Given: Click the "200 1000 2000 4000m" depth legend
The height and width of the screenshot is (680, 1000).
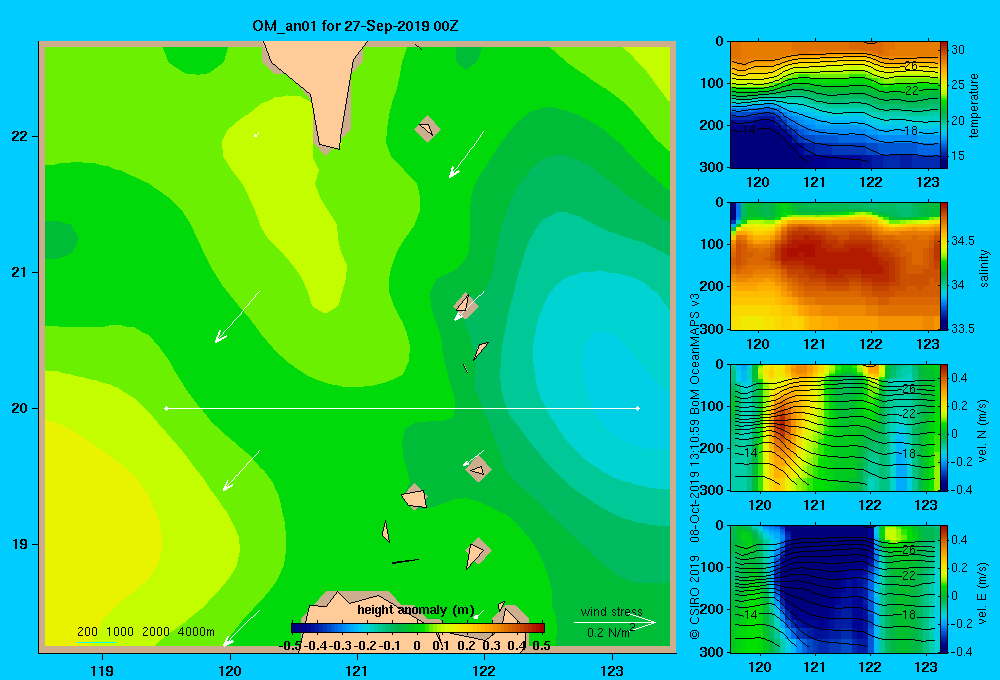Looking at the screenshot, I should (146, 632).
